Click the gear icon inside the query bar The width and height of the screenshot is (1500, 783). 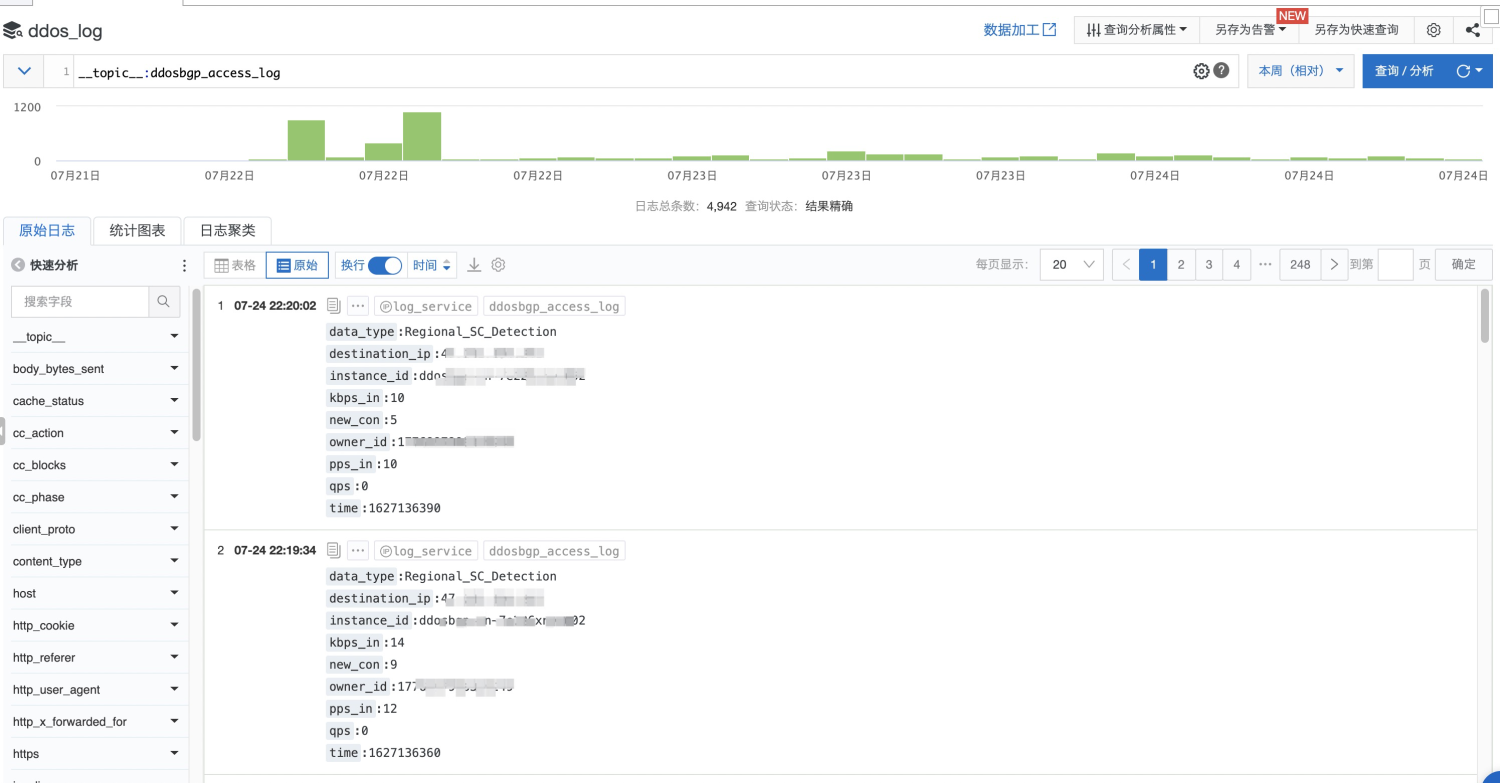click(1201, 71)
